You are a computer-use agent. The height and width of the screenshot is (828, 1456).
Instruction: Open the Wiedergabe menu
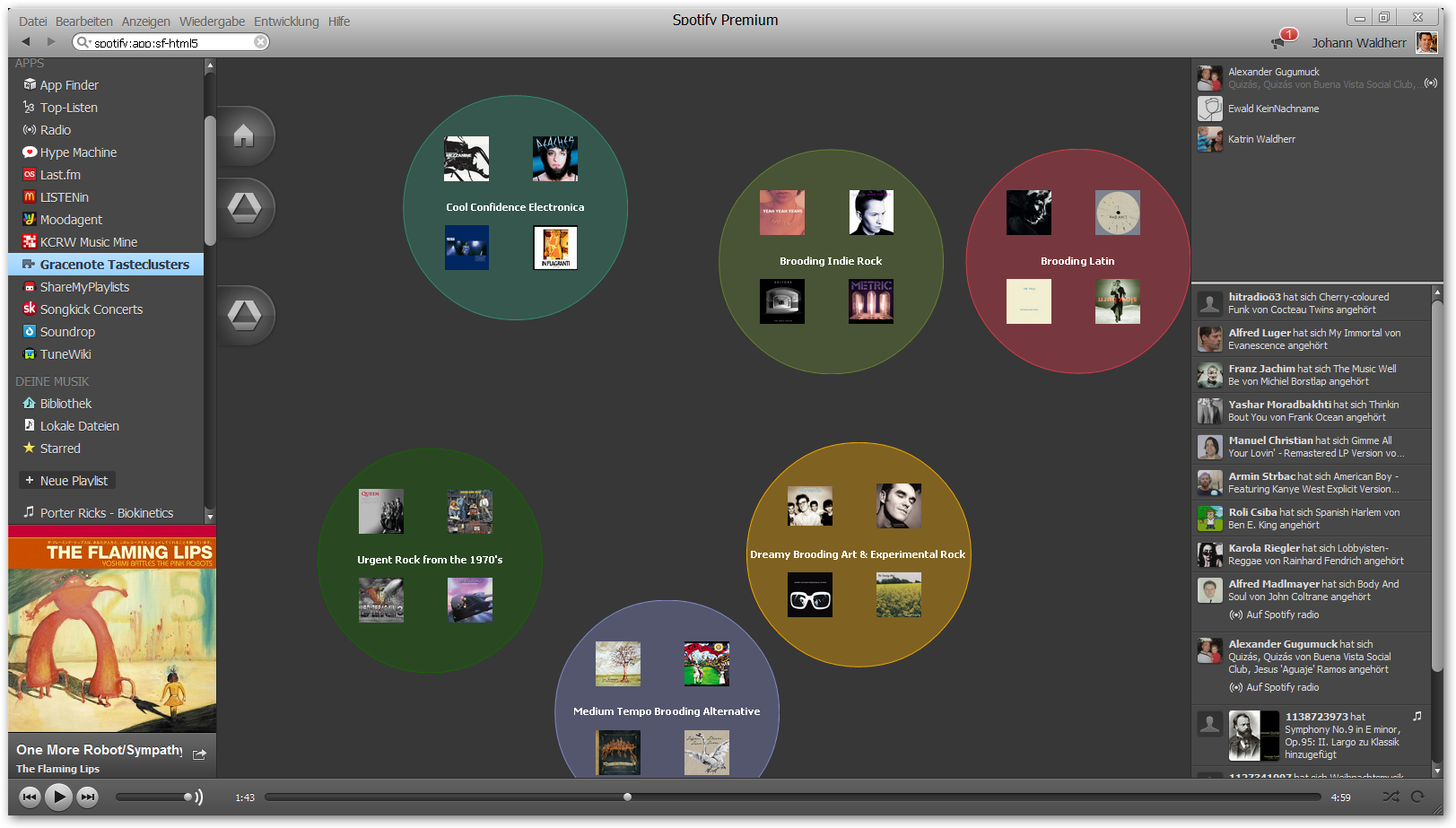[213, 22]
